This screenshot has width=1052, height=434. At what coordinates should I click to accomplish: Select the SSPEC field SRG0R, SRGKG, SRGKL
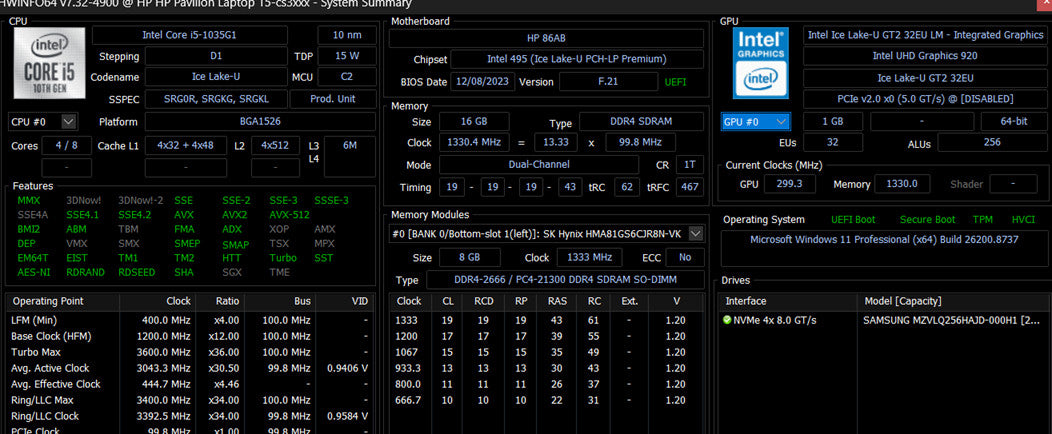[x=216, y=99]
